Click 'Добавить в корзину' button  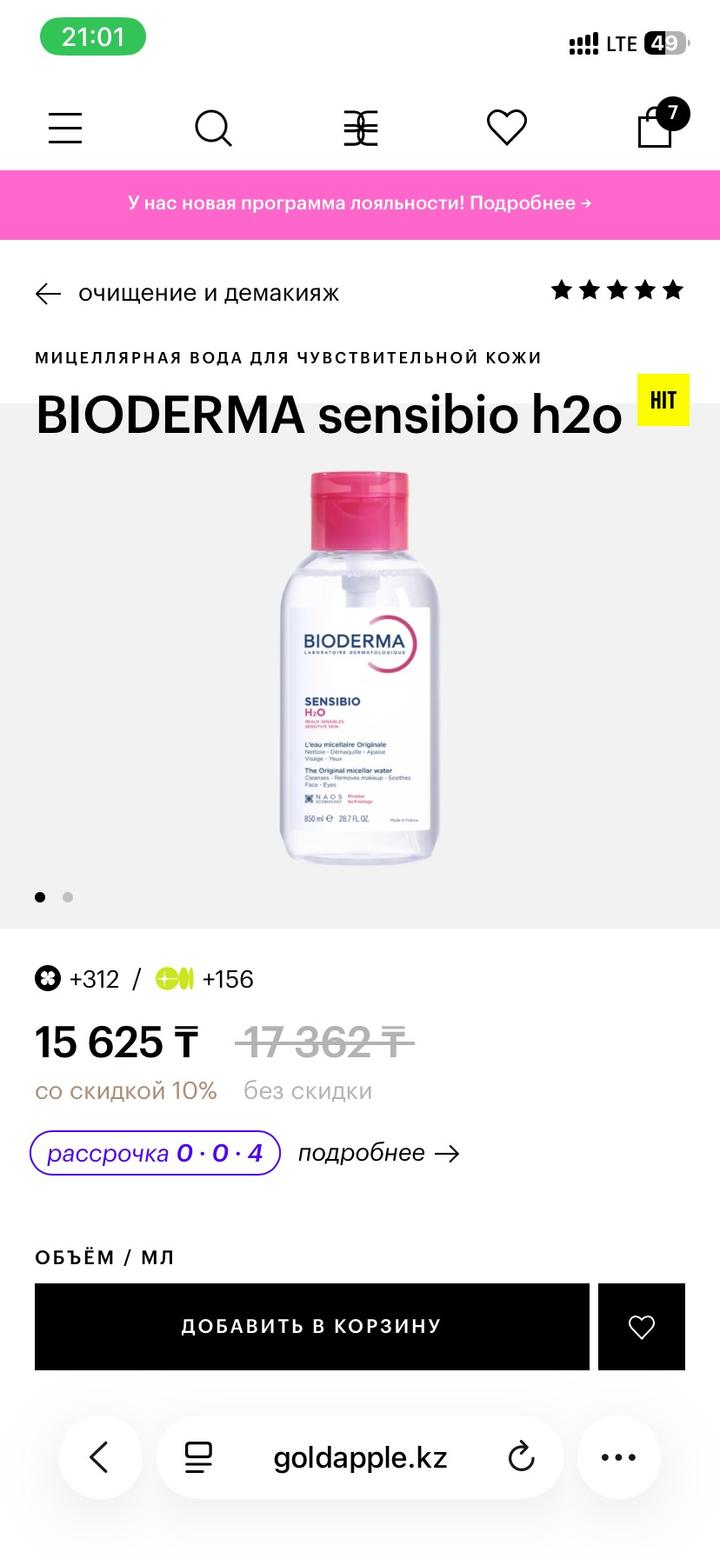[x=310, y=1327]
